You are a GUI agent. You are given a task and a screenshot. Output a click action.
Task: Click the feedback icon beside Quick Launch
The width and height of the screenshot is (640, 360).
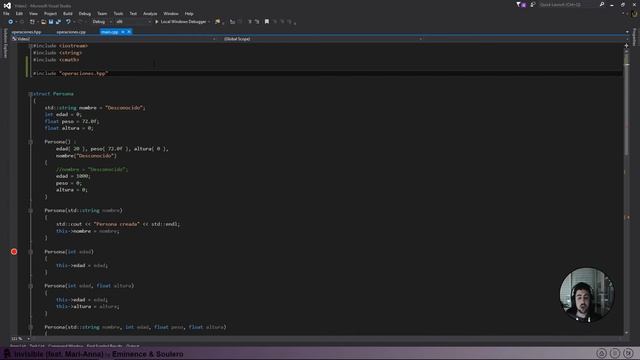coord(533,5)
